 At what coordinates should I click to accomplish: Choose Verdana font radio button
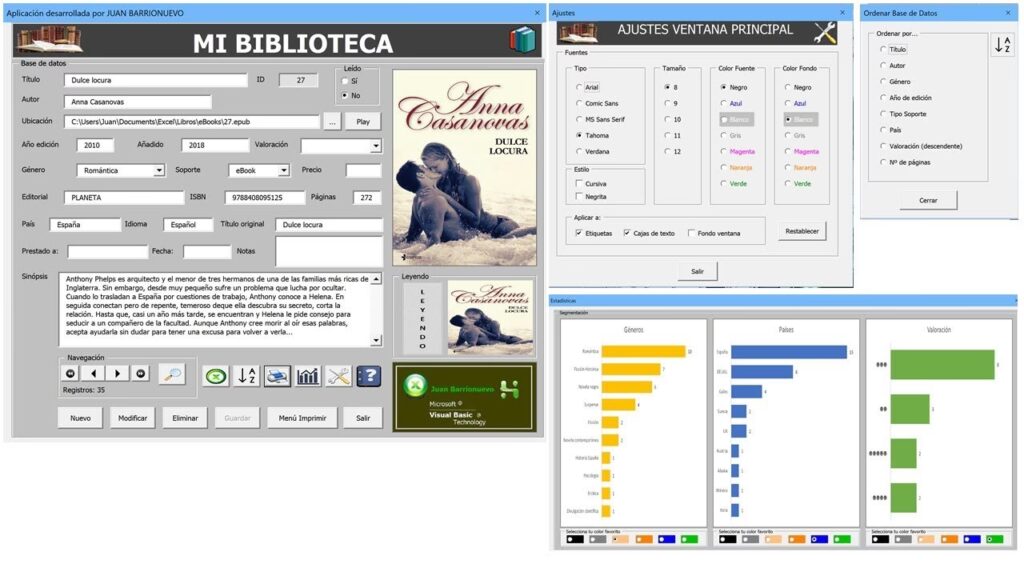click(579, 152)
